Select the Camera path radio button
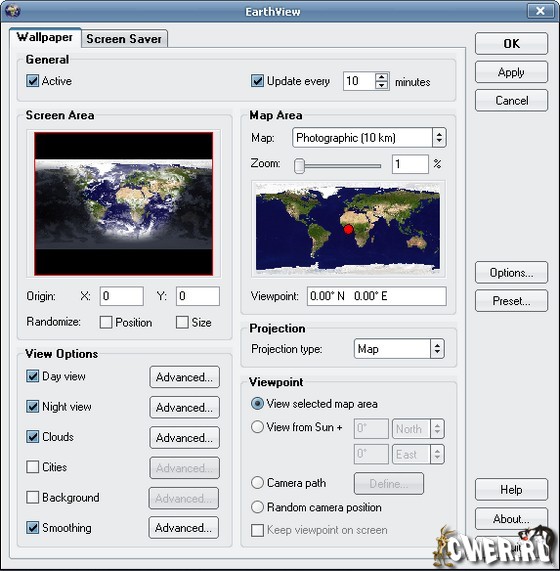This screenshot has height=571, width=560. tap(257, 483)
